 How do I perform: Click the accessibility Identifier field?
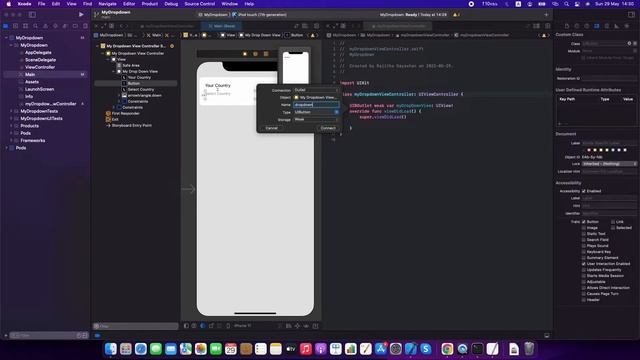(609, 213)
